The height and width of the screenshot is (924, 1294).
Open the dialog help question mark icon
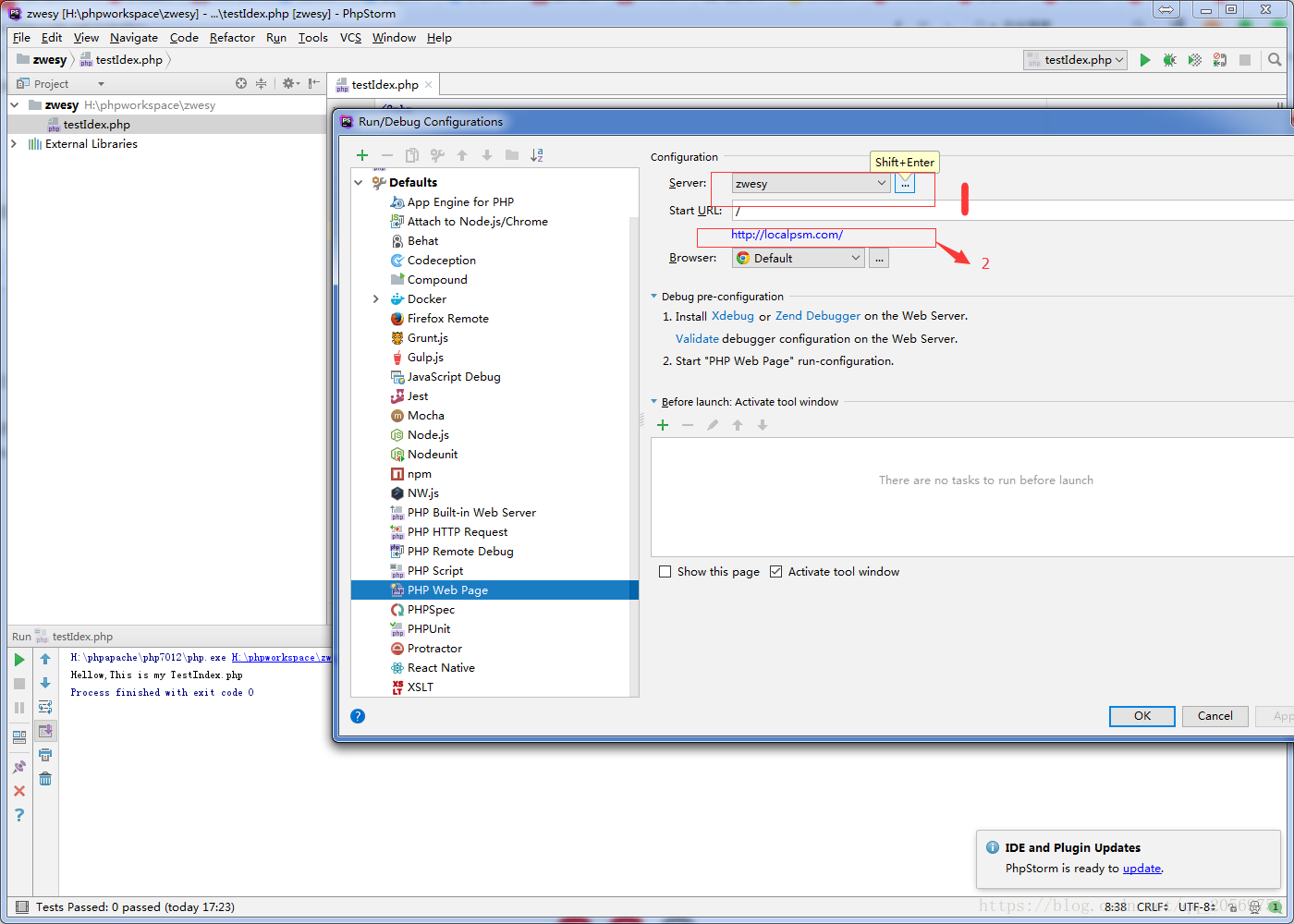click(x=358, y=716)
